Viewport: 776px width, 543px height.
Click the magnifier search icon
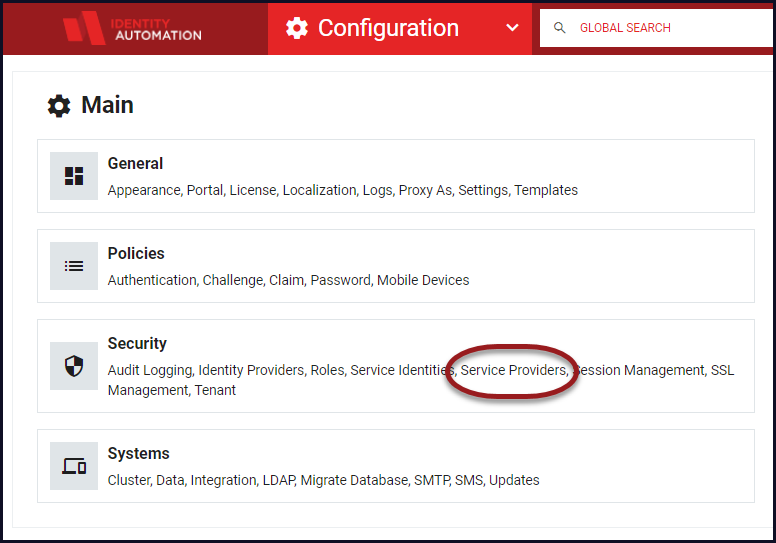coord(560,28)
